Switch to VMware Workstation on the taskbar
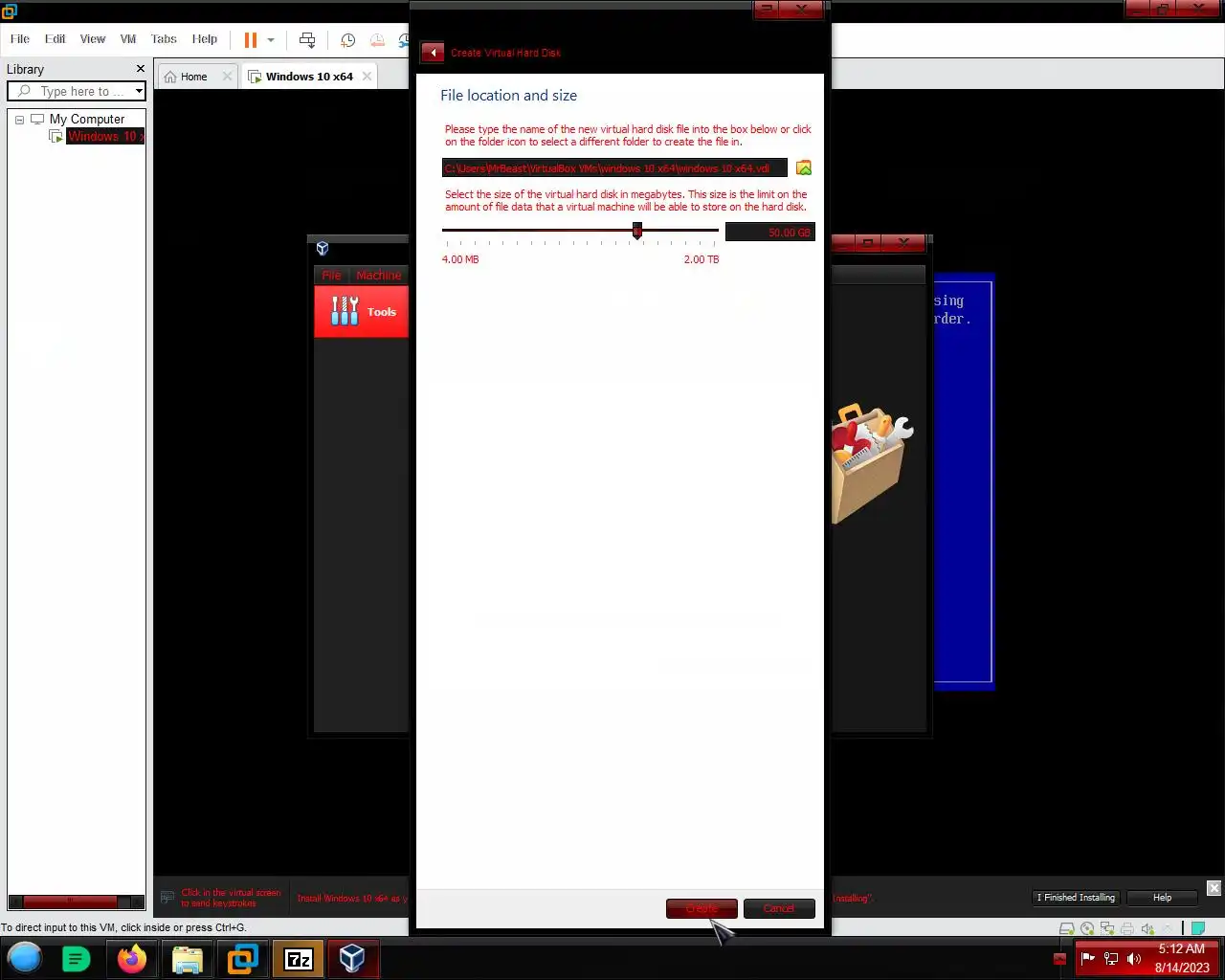 (x=243, y=958)
